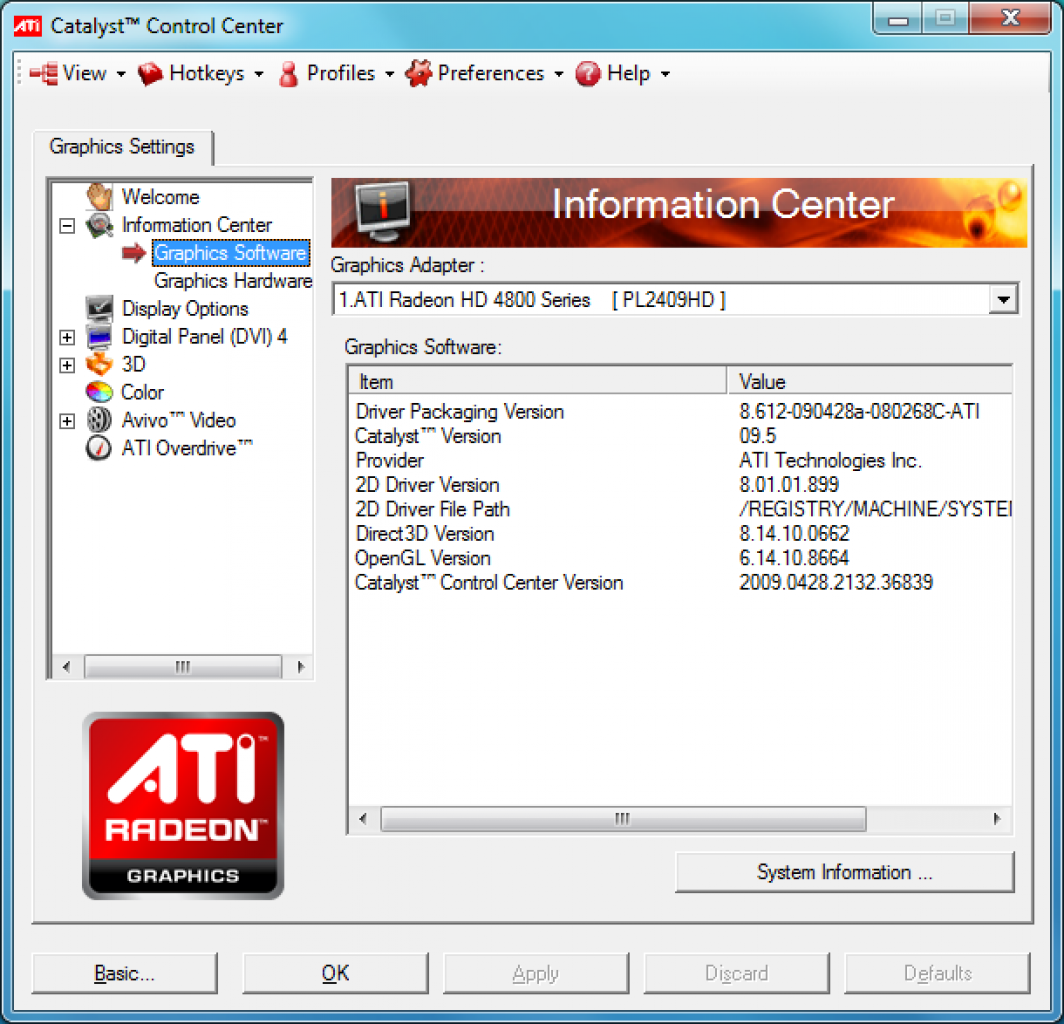Image resolution: width=1064 pixels, height=1024 pixels.
Task: Select ATI Overdrive in the tree
Action: [187, 448]
